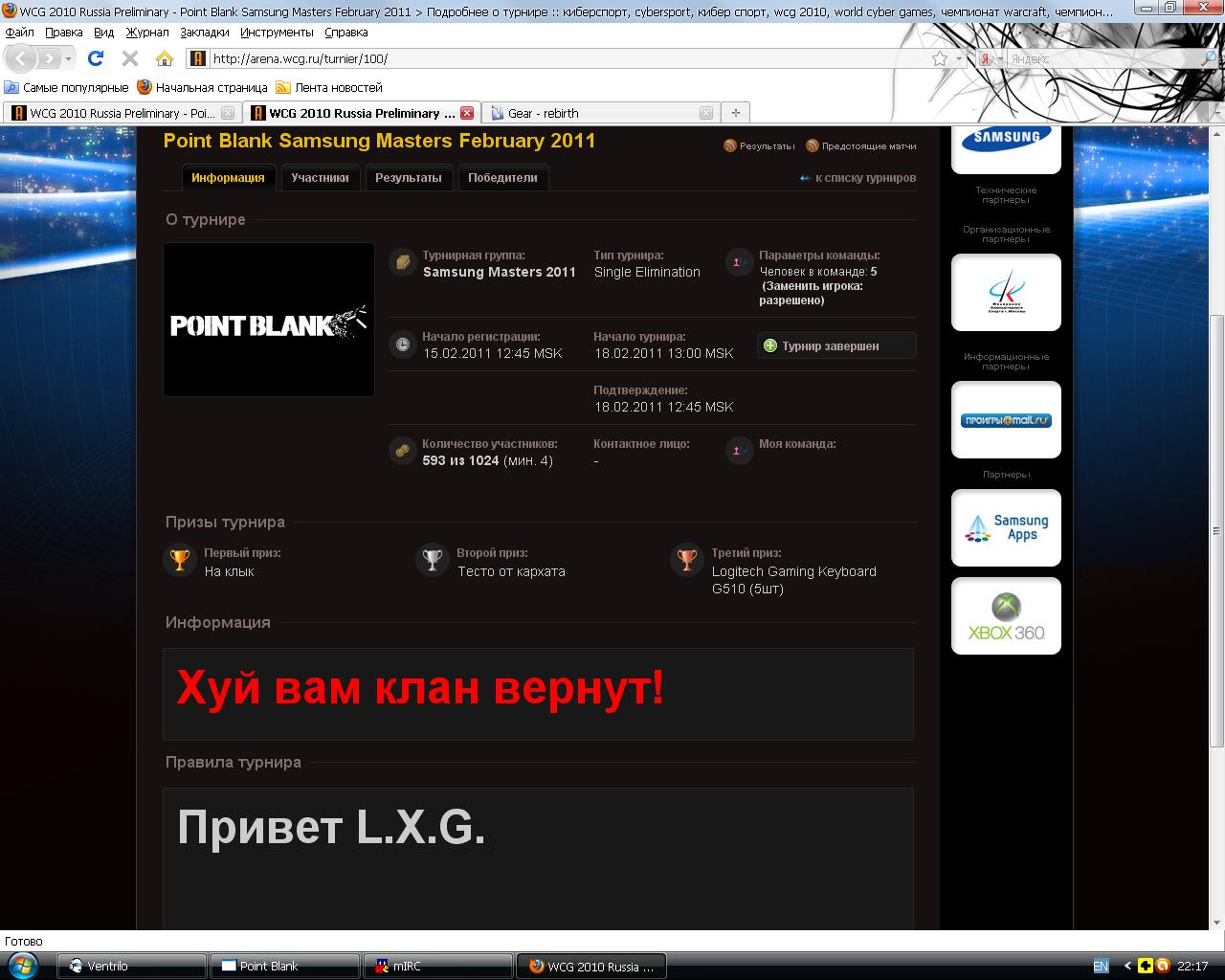Click the EN language indicator
This screenshot has width=1225, height=980.
(x=1101, y=966)
